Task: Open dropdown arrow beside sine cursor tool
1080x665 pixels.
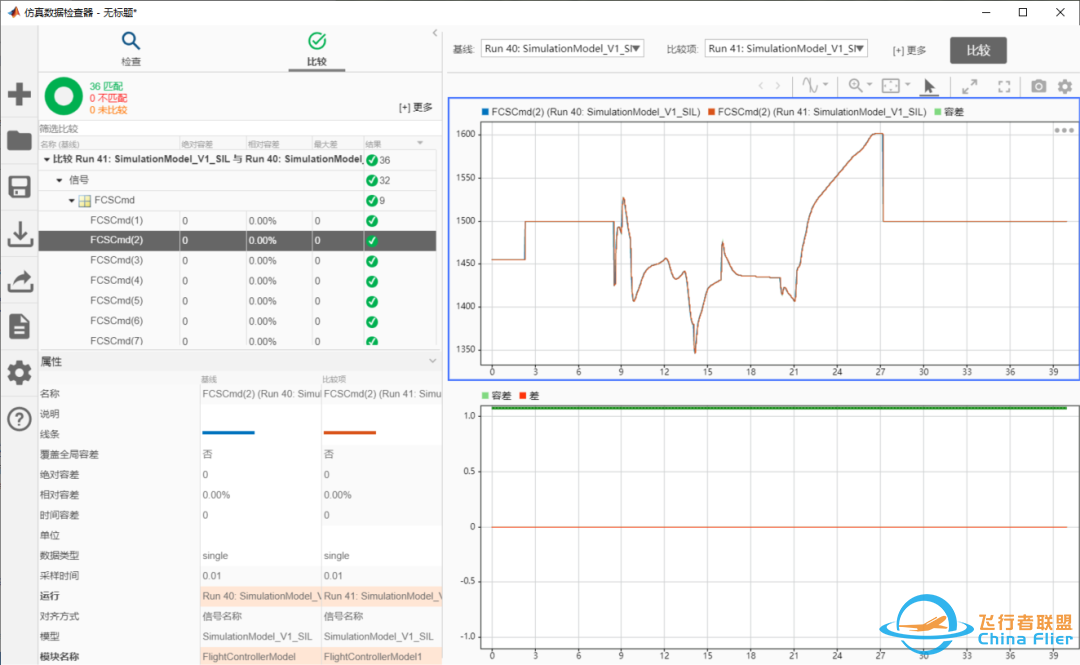Action: 825,85
